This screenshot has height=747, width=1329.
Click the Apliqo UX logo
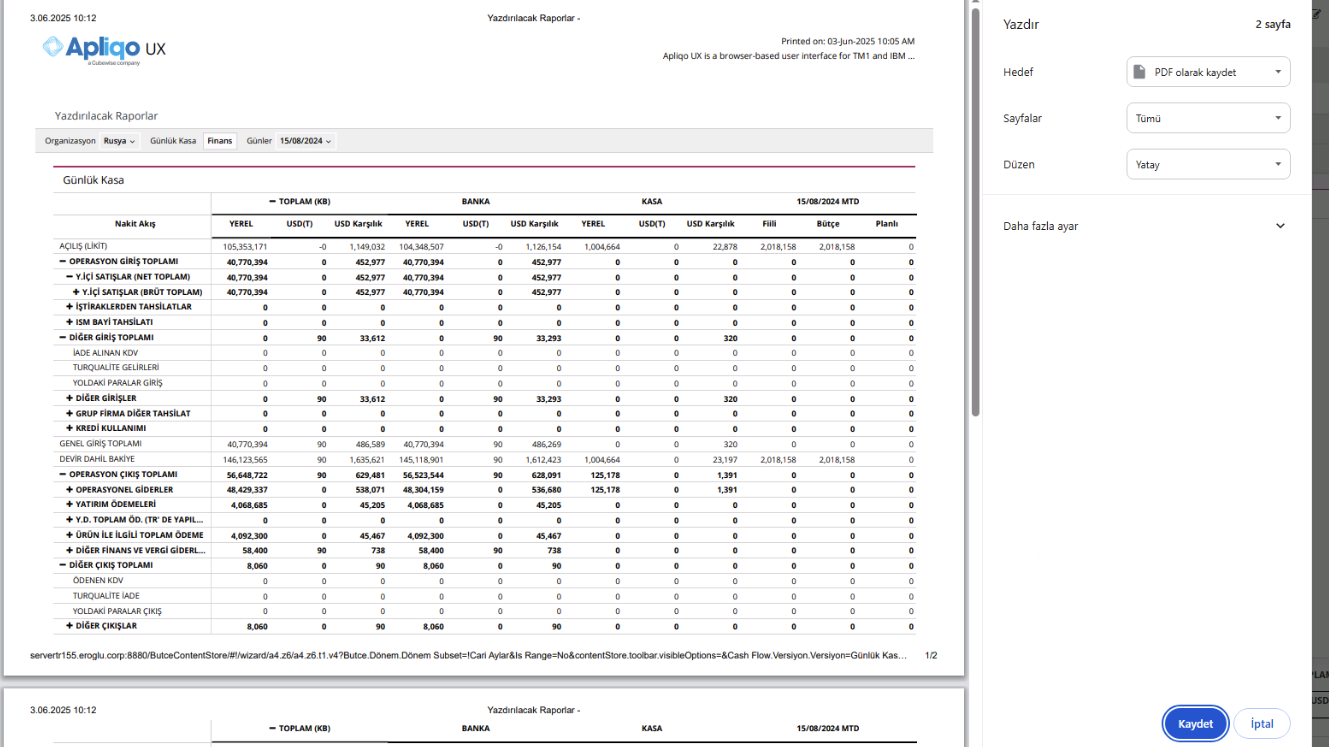[105, 49]
